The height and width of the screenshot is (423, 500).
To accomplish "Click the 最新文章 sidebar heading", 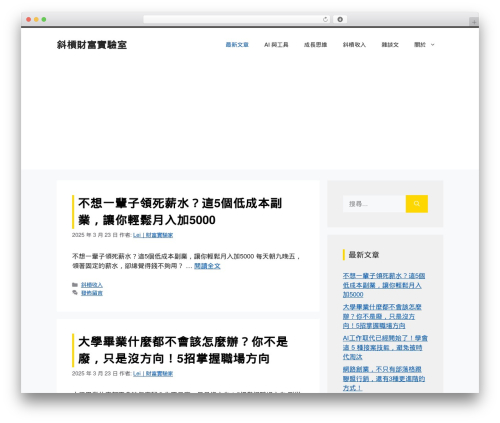I will coord(364,255).
